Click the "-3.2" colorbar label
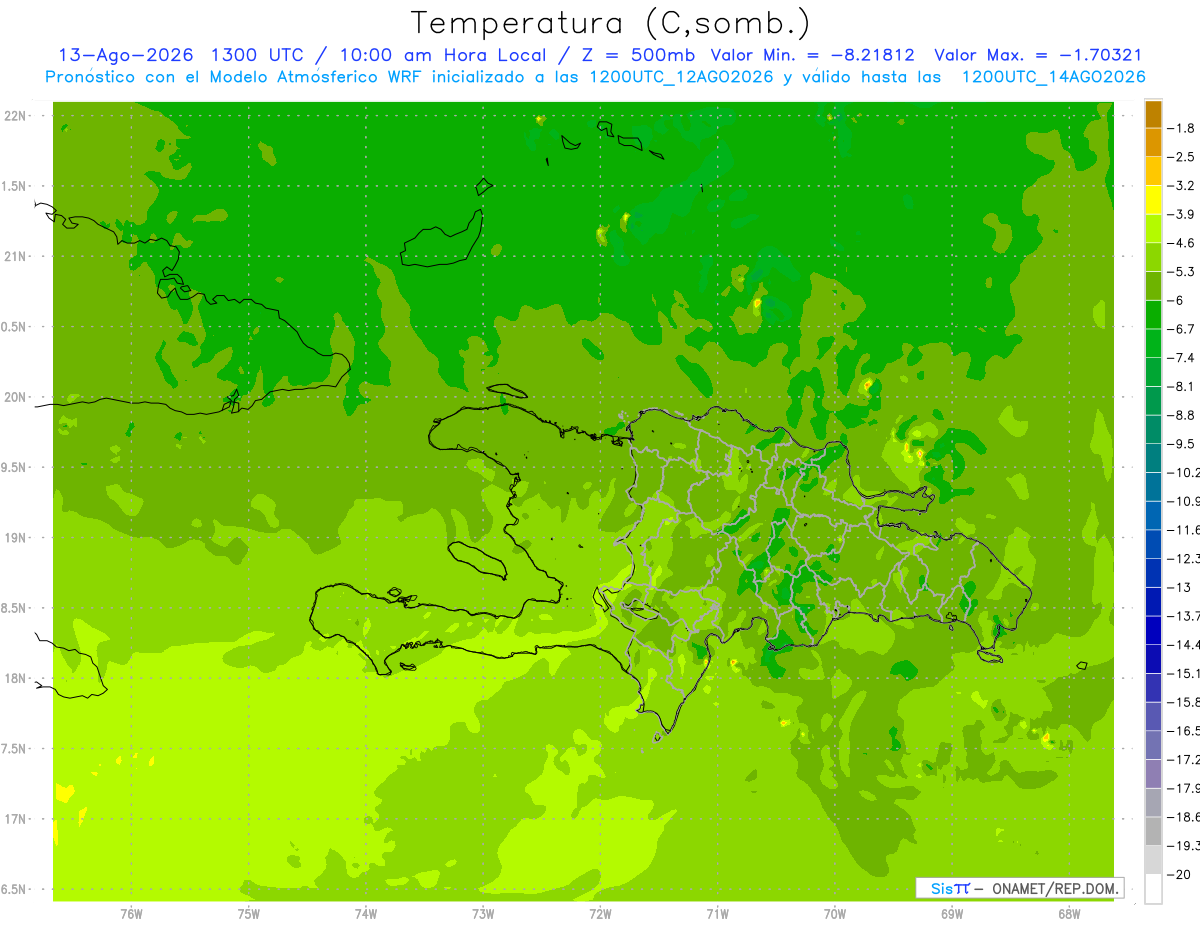The width and height of the screenshot is (1200, 927). (x=1183, y=186)
